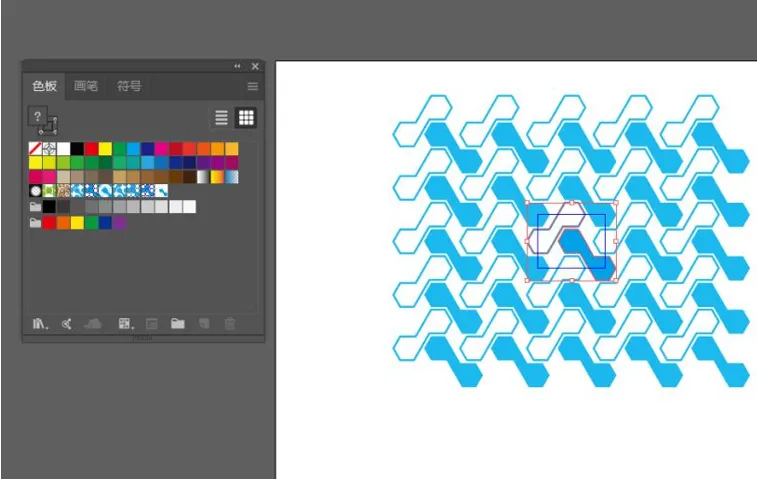Image resolution: width=757 pixels, height=479 pixels.
Task: Choose the purple swatch in bottom group
Action: pos(119,223)
